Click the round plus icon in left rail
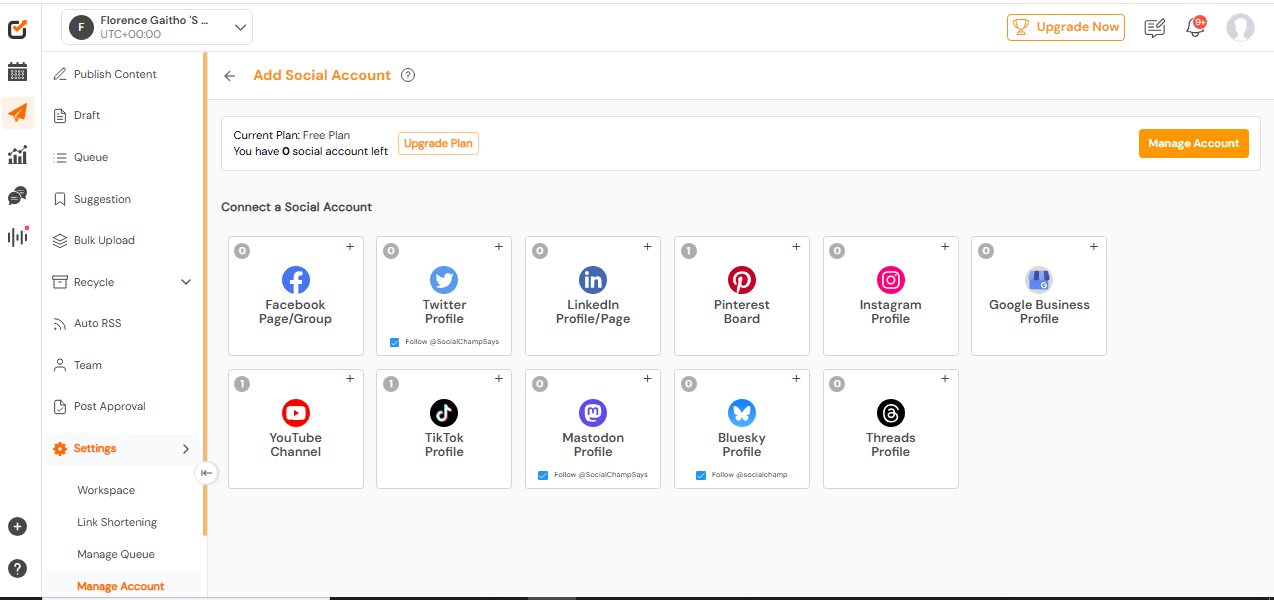Screen dimensions: 1274x600 tap(17, 527)
